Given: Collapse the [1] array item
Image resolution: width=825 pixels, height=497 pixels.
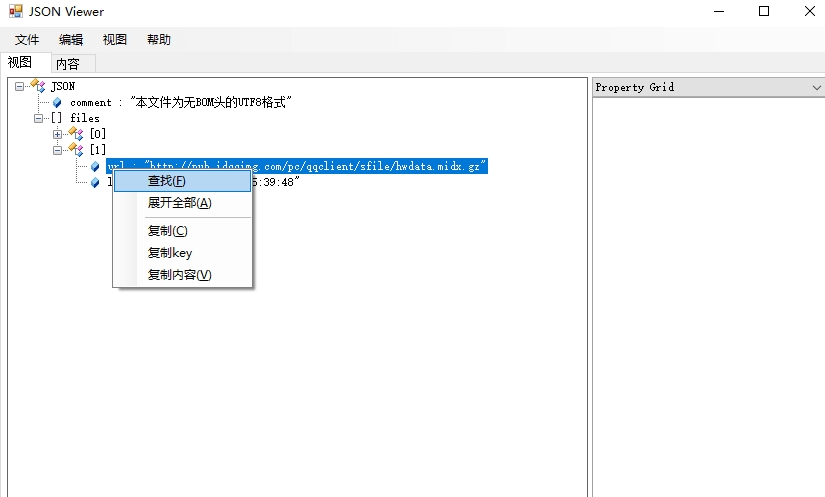Looking at the screenshot, I should [57, 150].
